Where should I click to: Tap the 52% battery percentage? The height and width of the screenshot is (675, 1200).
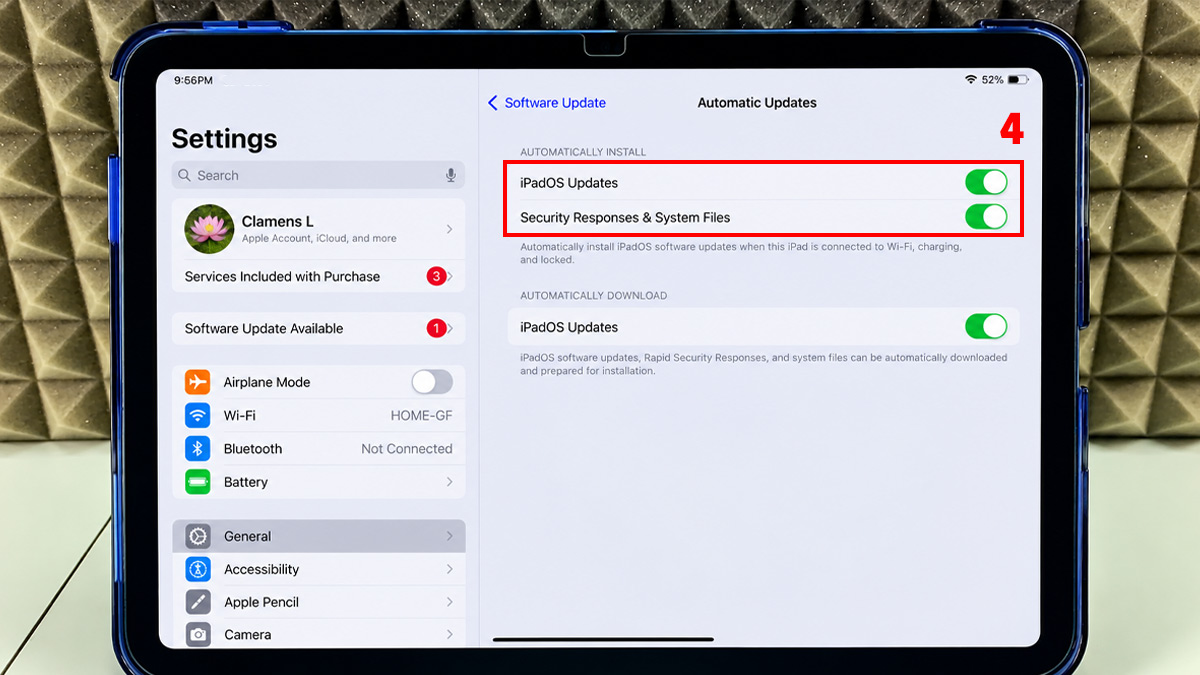(992, 79)
